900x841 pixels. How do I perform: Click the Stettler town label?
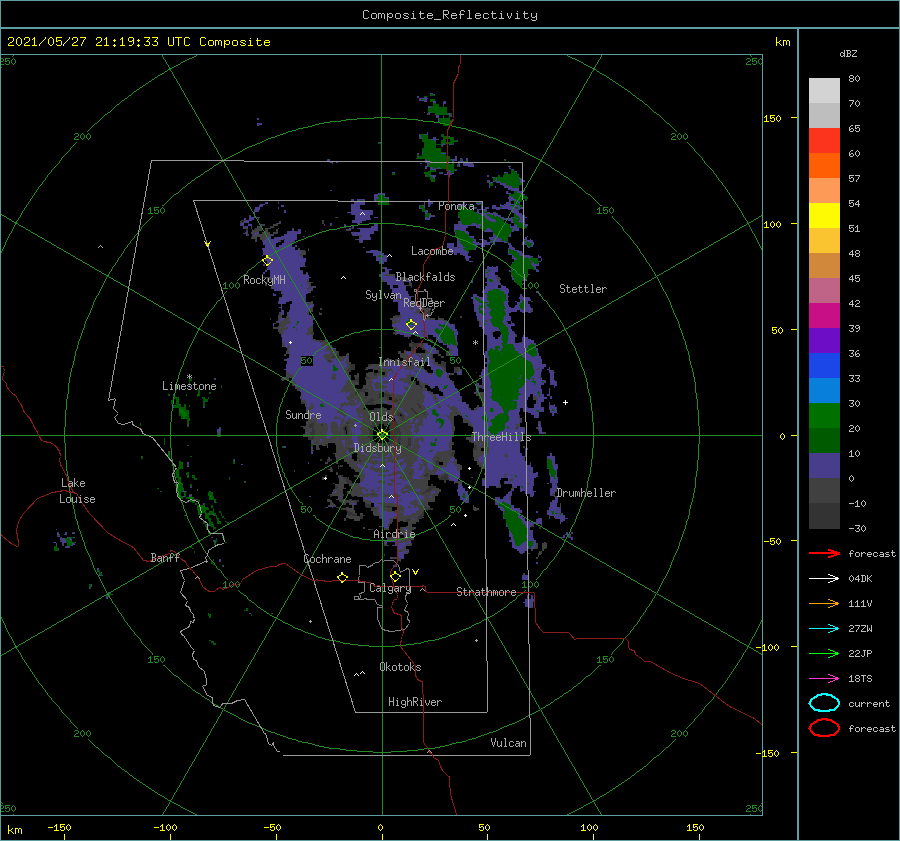(x=583, y=289)
